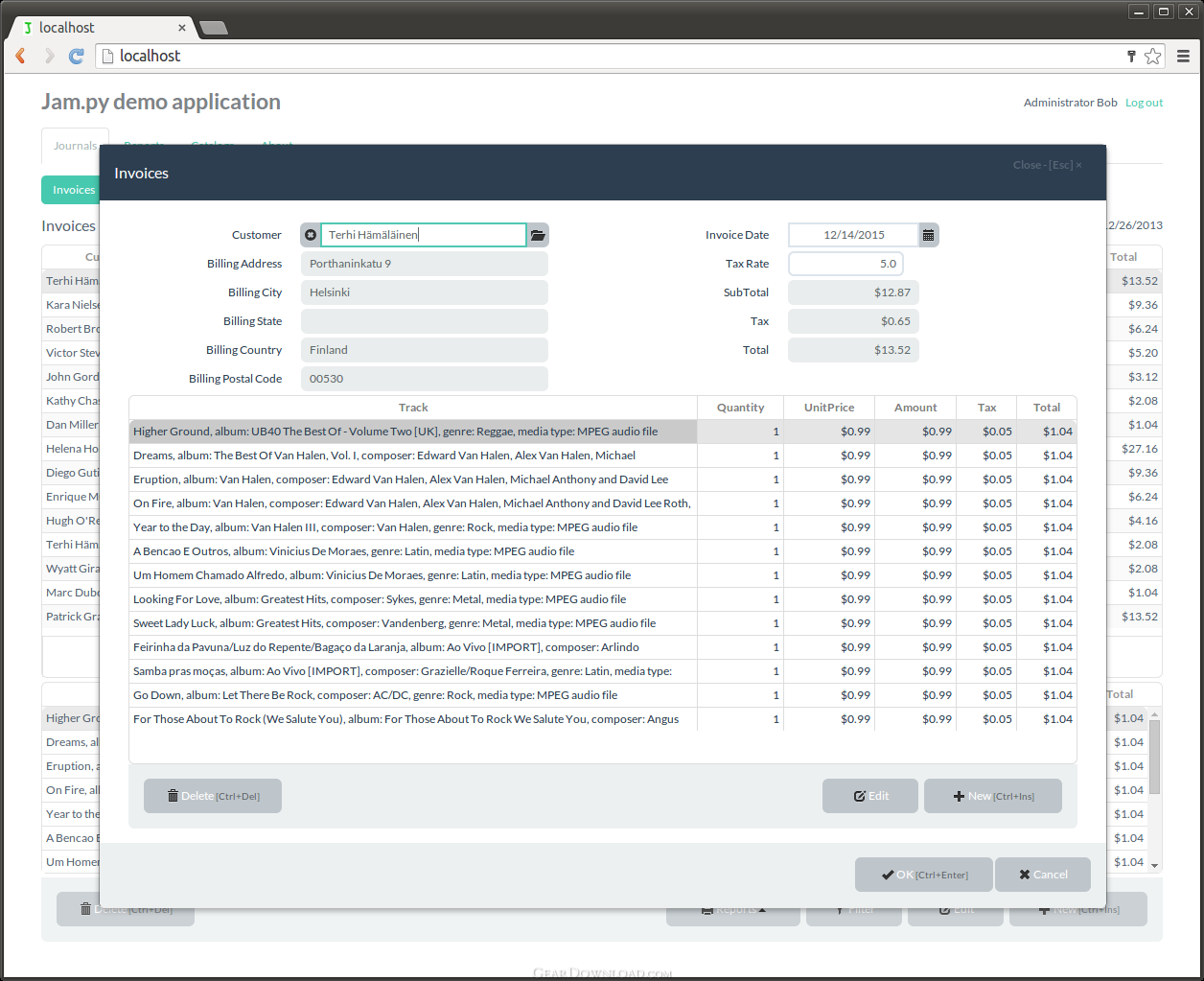Open the browser hamburger menu
Viewport: 1204px width, 981px height.
coord(1183,56)
